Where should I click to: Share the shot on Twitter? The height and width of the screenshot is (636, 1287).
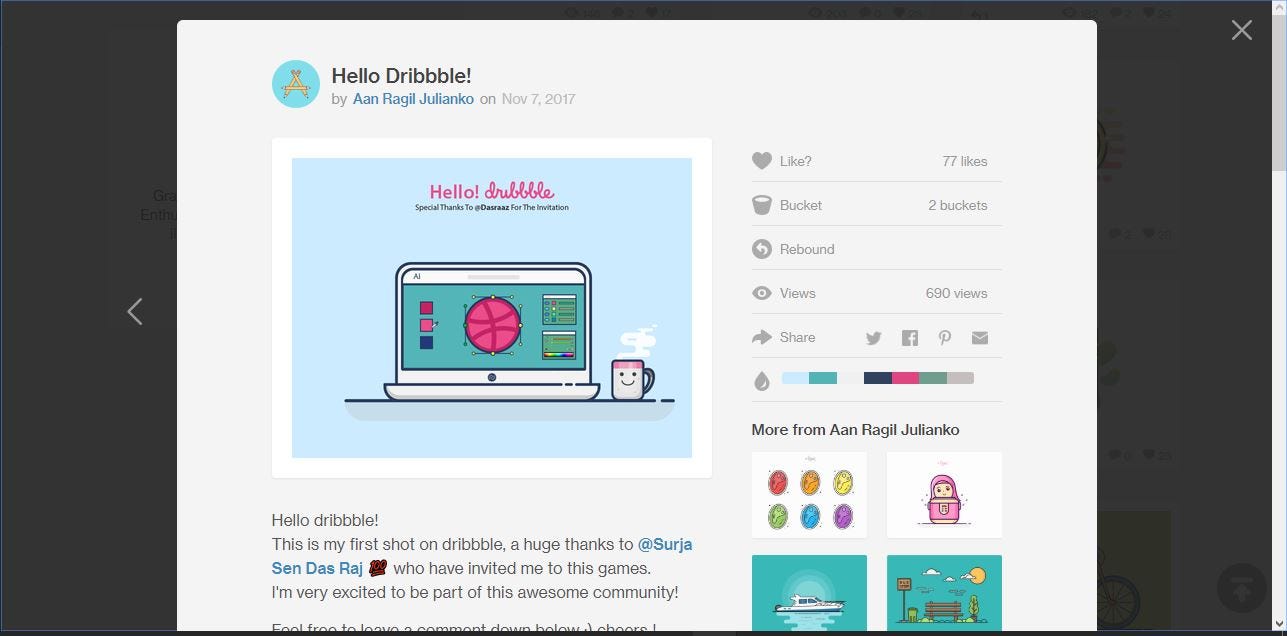(x=874, y=338)
